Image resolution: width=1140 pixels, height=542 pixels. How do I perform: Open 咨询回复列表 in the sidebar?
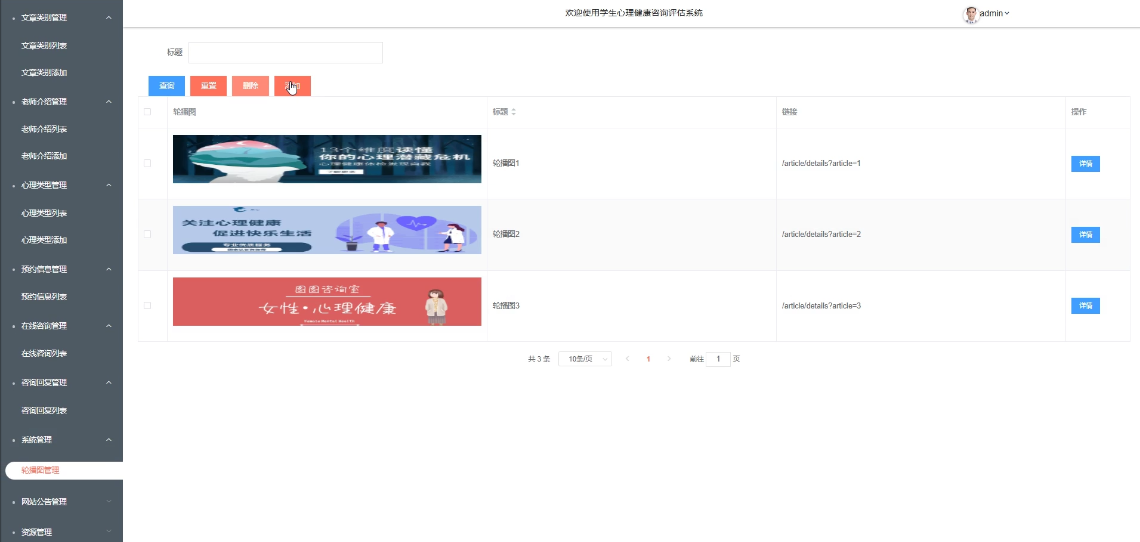44,410
